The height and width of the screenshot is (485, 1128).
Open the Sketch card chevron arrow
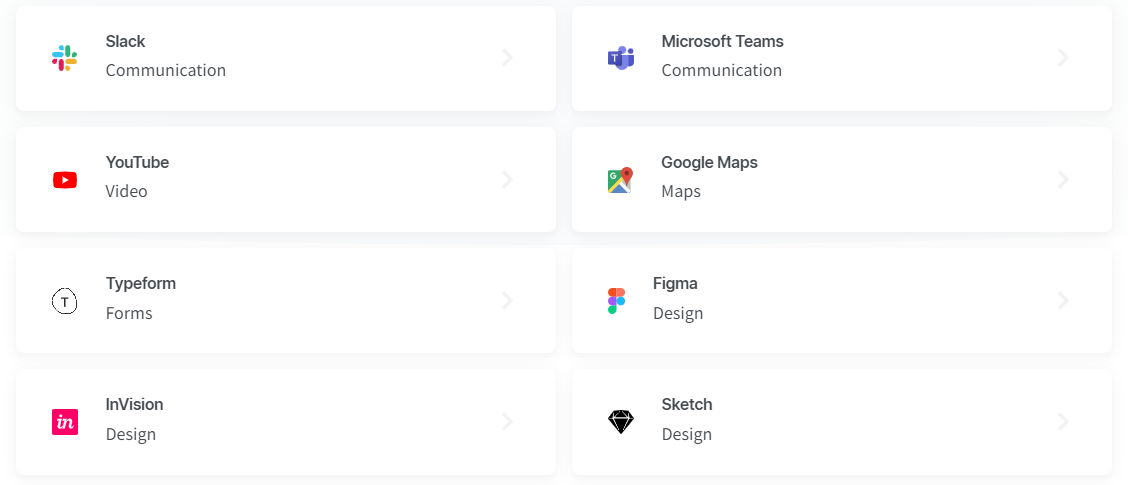(1063, 422)
